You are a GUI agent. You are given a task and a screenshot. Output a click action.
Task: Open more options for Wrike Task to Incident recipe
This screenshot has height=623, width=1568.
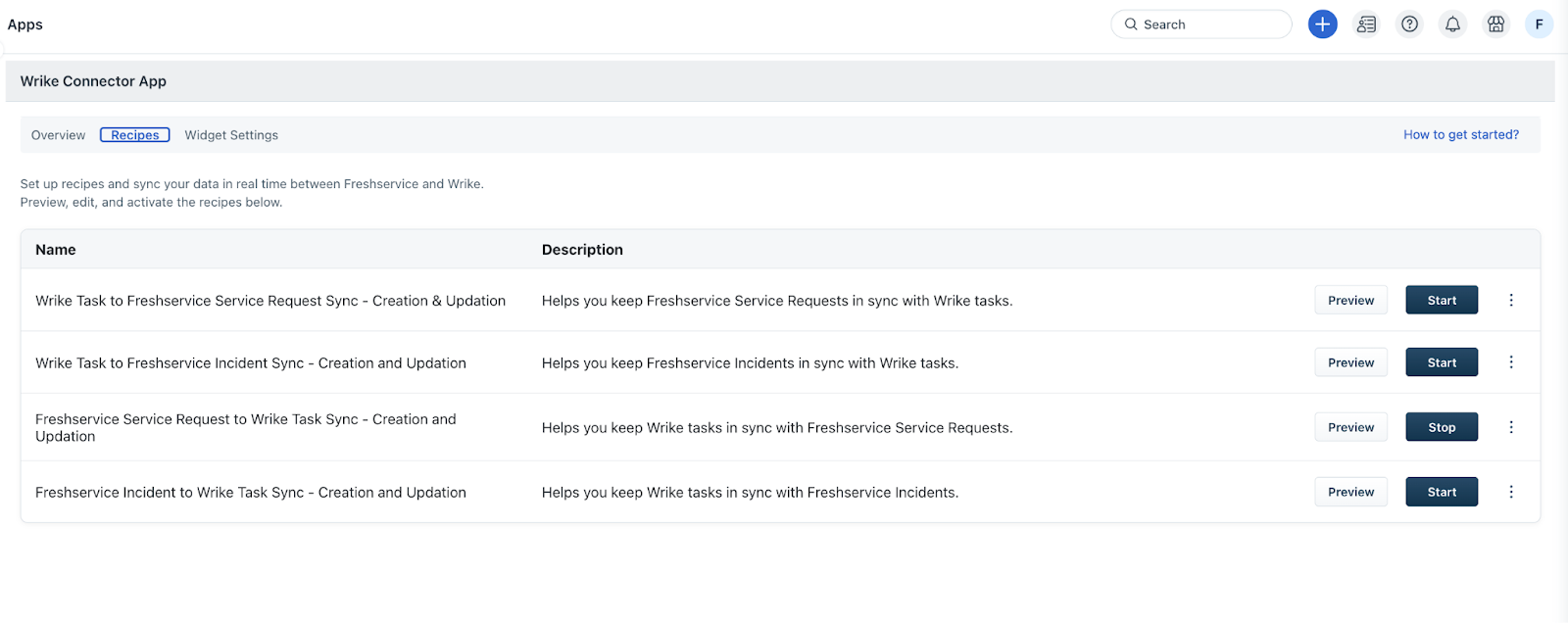1510,362
